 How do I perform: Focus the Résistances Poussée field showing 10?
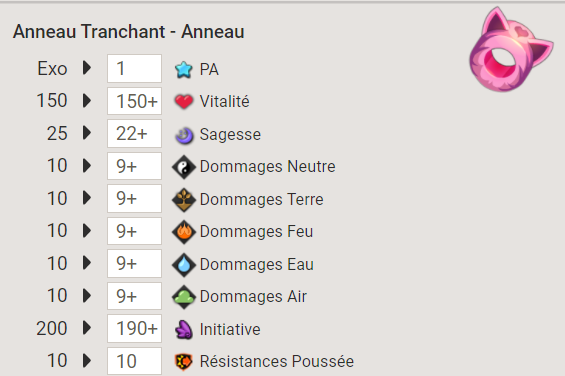[134, 361]
